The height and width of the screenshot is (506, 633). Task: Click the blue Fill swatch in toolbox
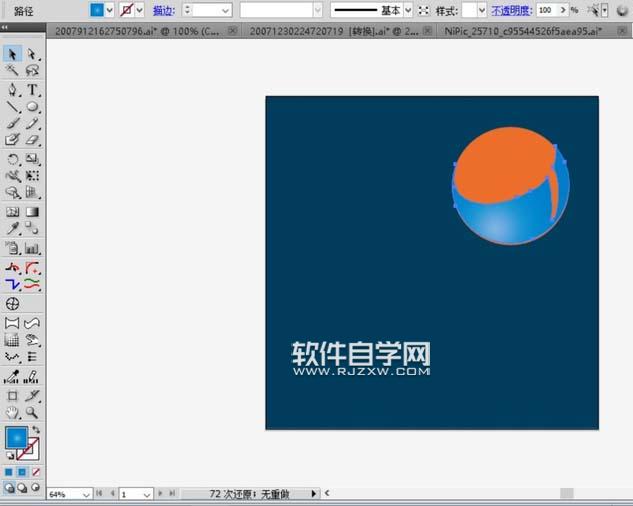click(x=16, y=437)
